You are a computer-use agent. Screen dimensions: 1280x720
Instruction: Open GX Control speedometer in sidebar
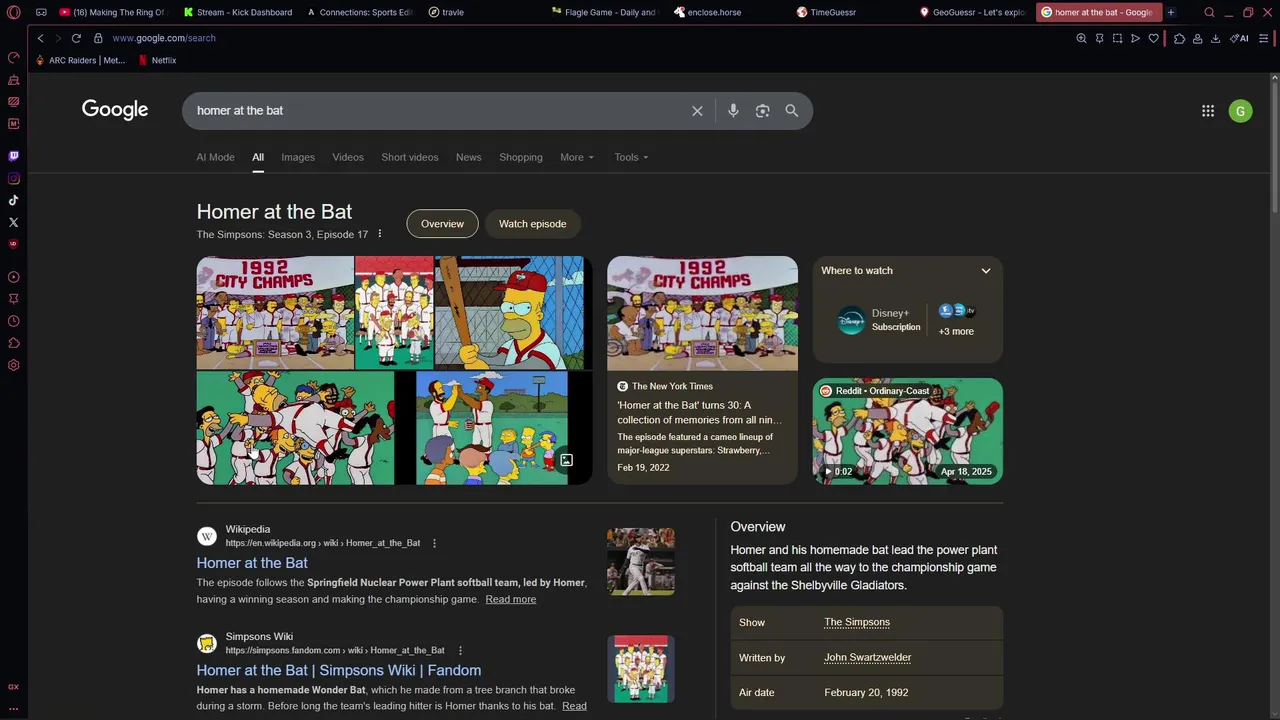coord(13,57)
